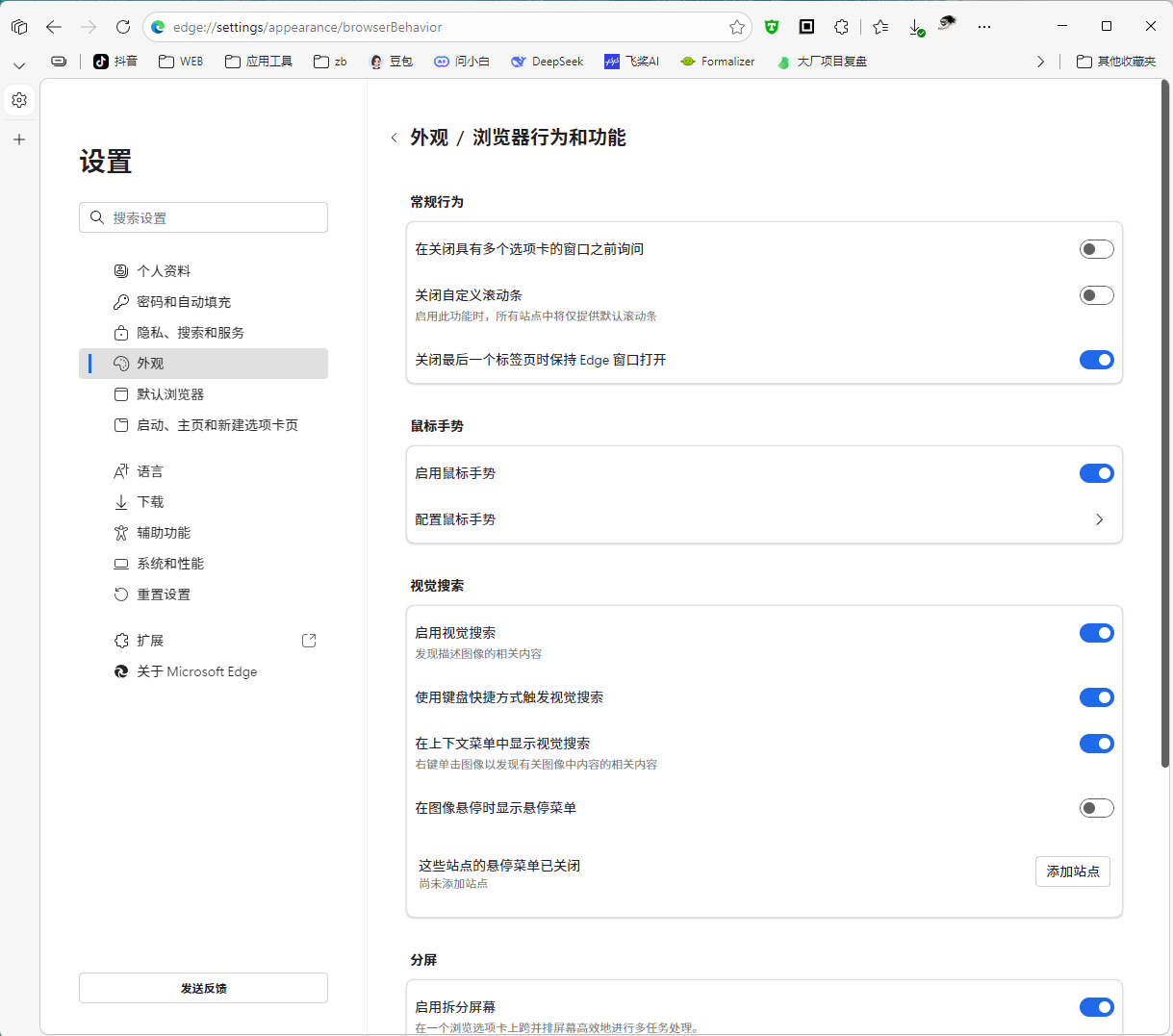Click the 添加站点 button
This screenshot has width=1173, height=1036.
coord(1073,872)
